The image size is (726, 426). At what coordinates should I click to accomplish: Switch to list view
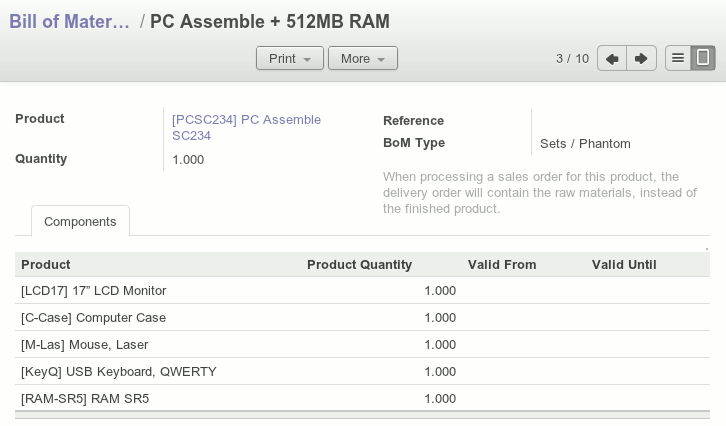click(678, 59)
